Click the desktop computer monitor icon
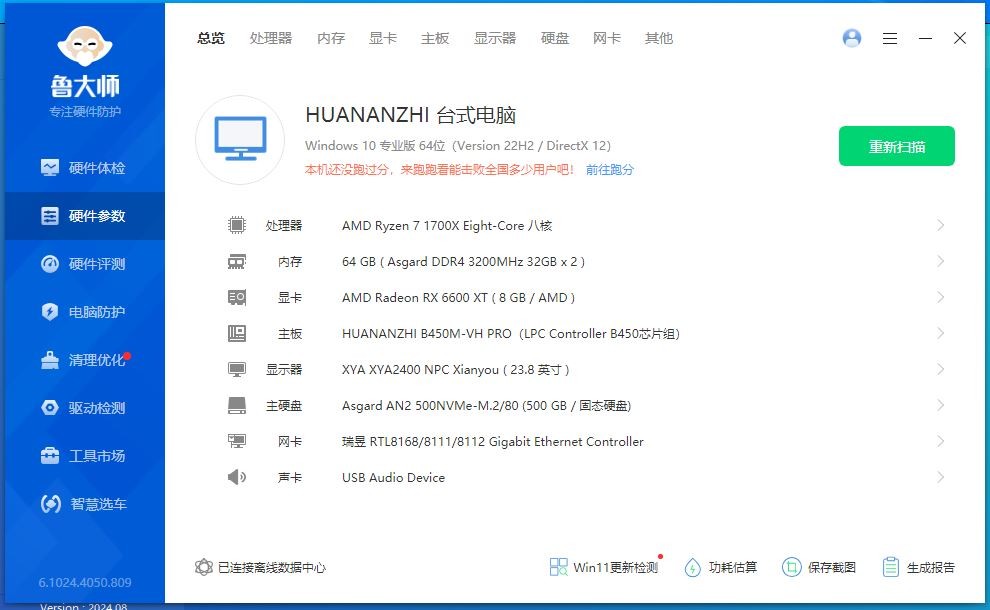Viewport: 990px width, 610px height. (x=240, y=140)
